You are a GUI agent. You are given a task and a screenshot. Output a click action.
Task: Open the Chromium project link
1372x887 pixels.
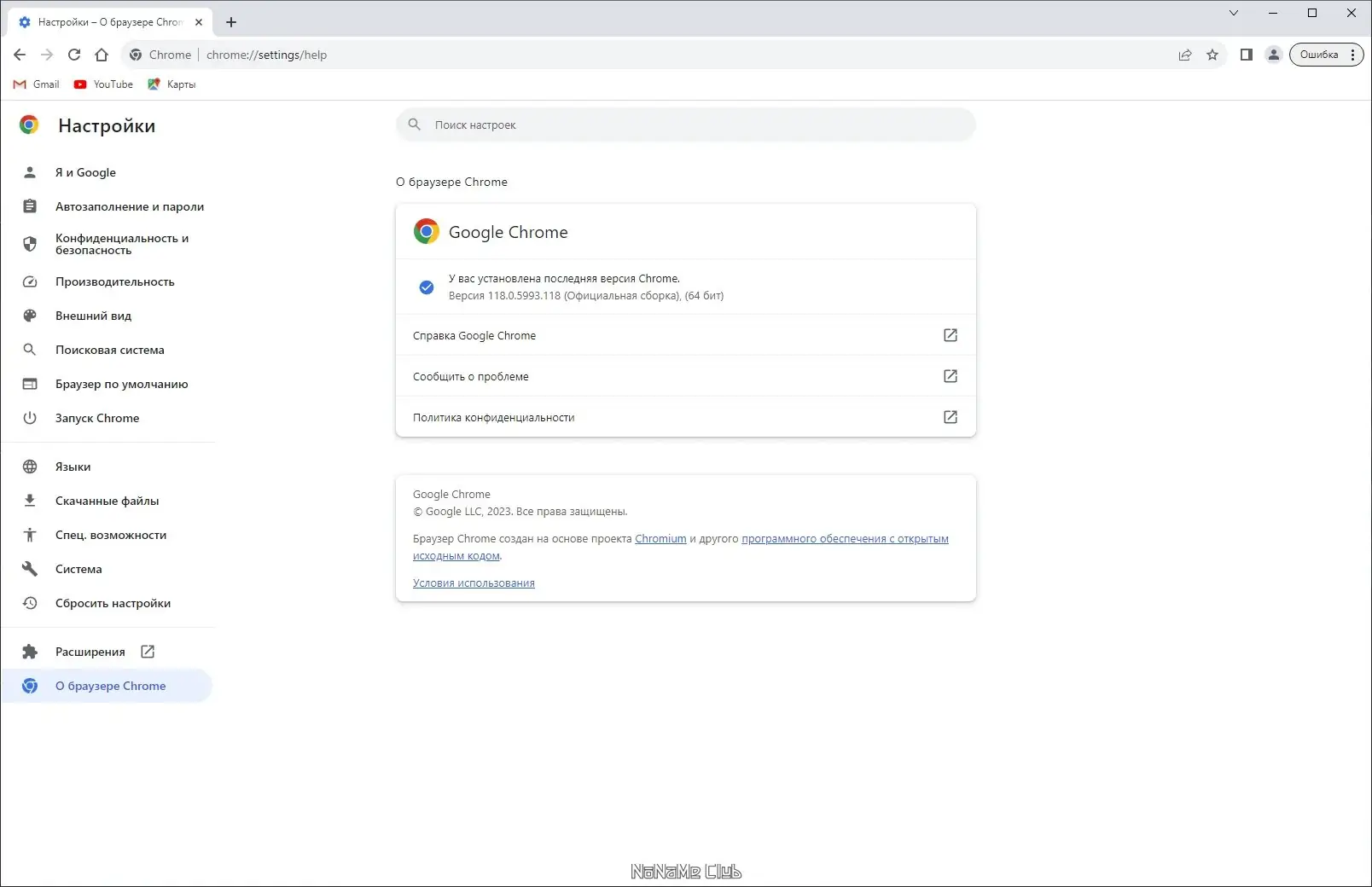[660, 539]
